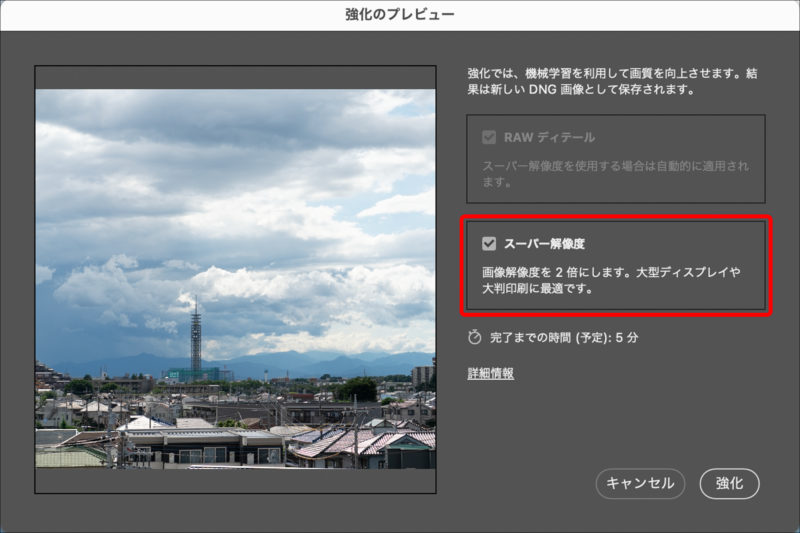
Task: Click the 強化のプレビュー dialog title
Action: [x=400, y=14]
